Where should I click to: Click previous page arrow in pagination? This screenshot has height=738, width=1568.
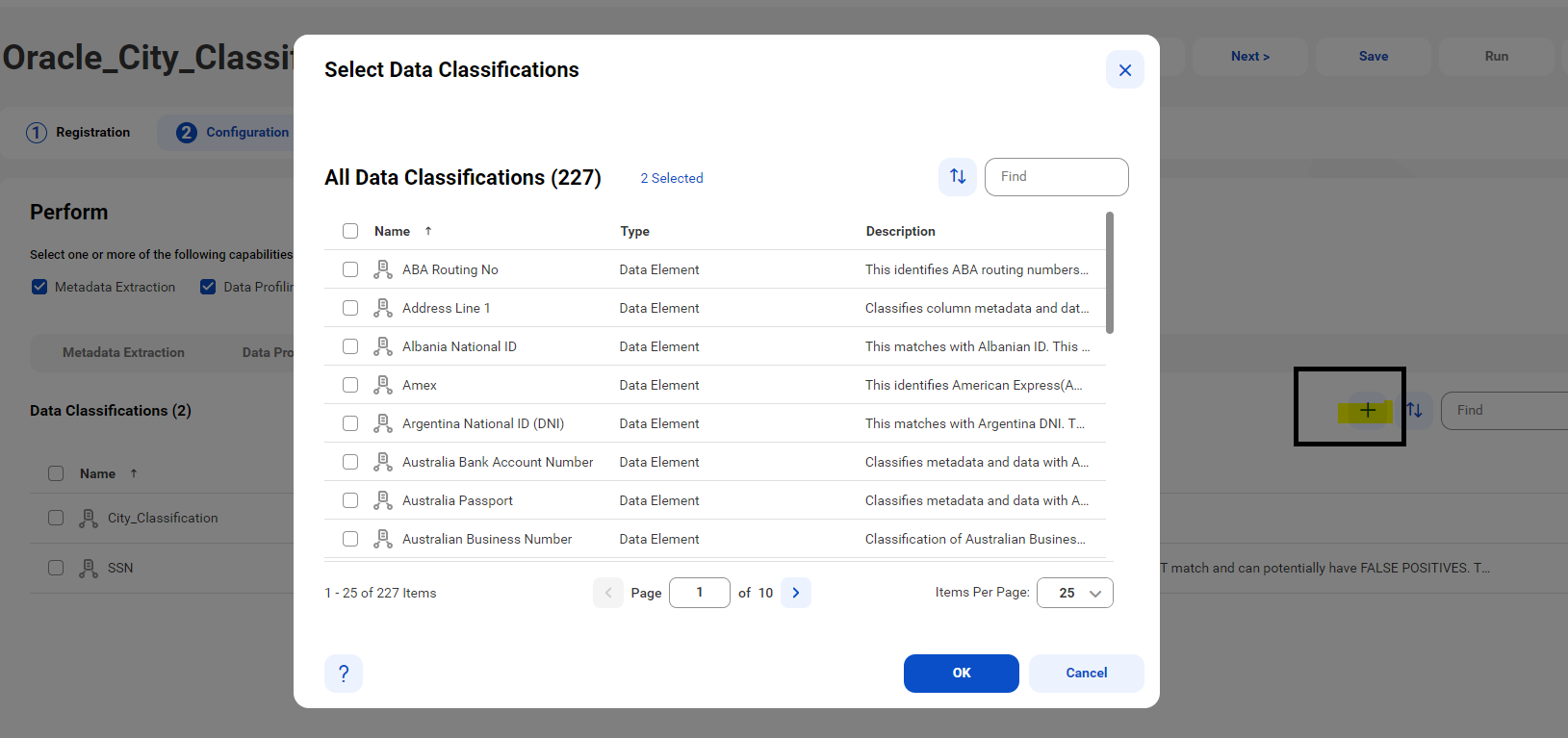(x=608, y=593)
